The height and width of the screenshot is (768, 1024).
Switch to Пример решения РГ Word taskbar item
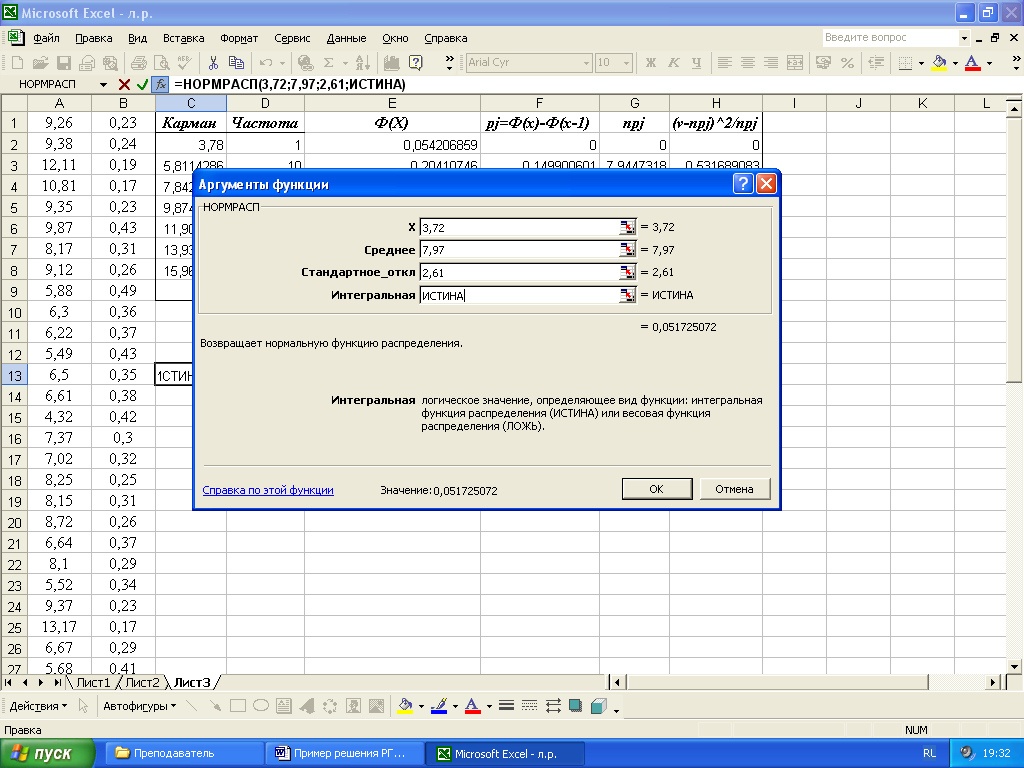344,754
